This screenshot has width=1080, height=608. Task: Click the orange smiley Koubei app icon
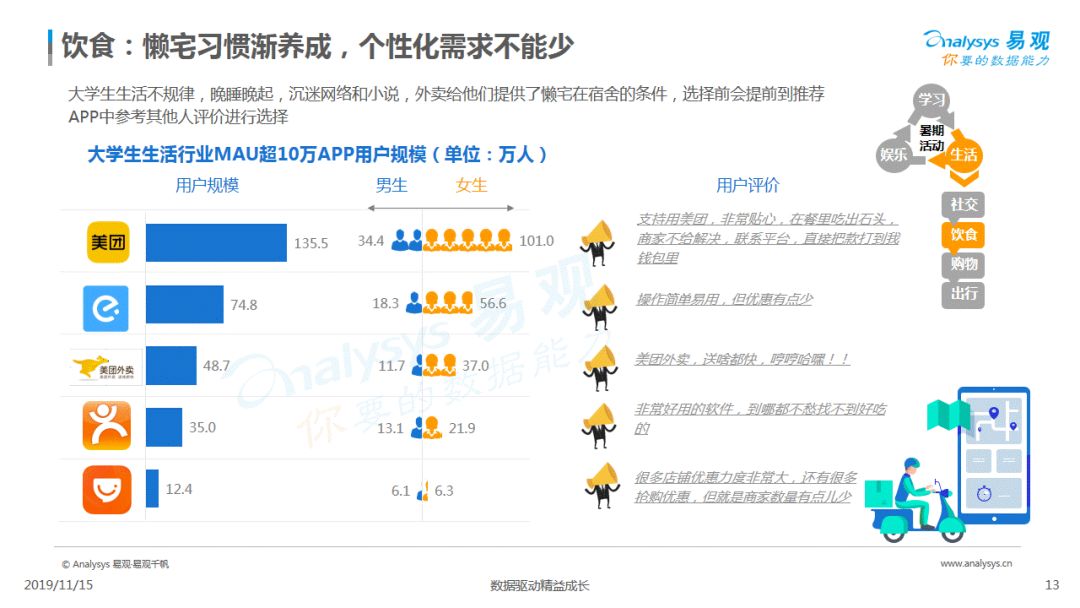click(x=107, y=490)
